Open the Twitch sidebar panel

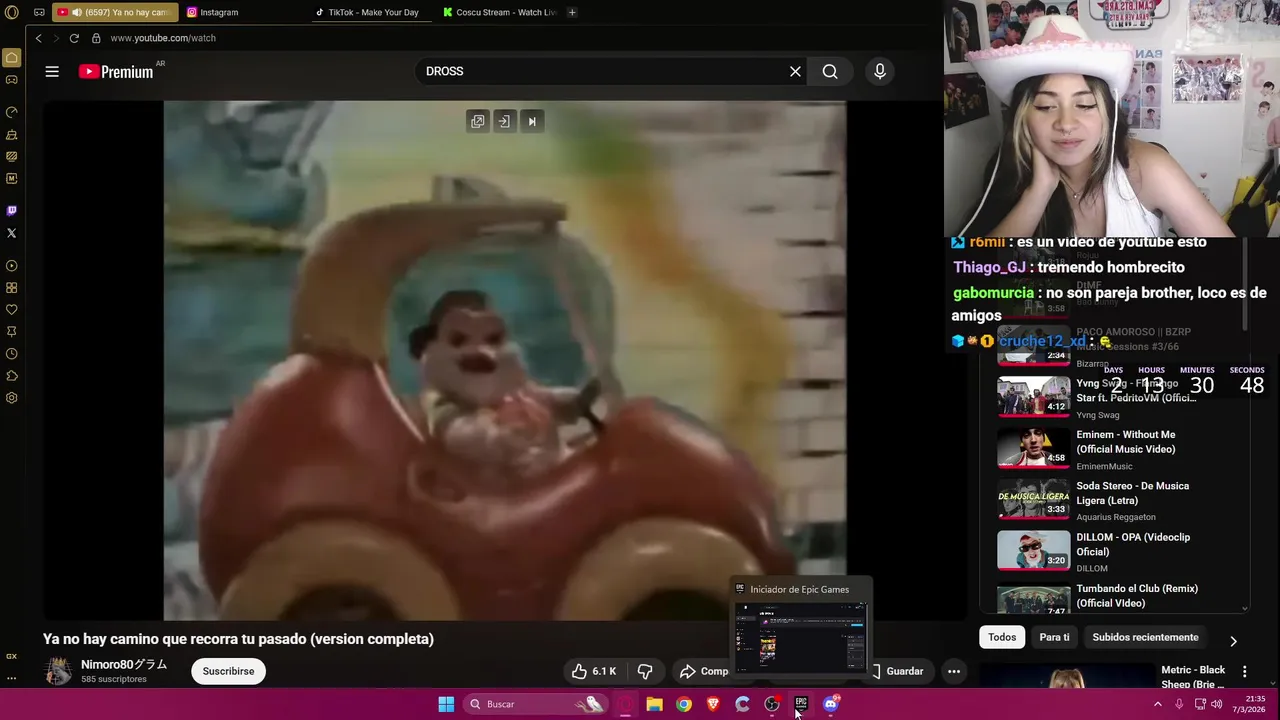coord(11,211)
